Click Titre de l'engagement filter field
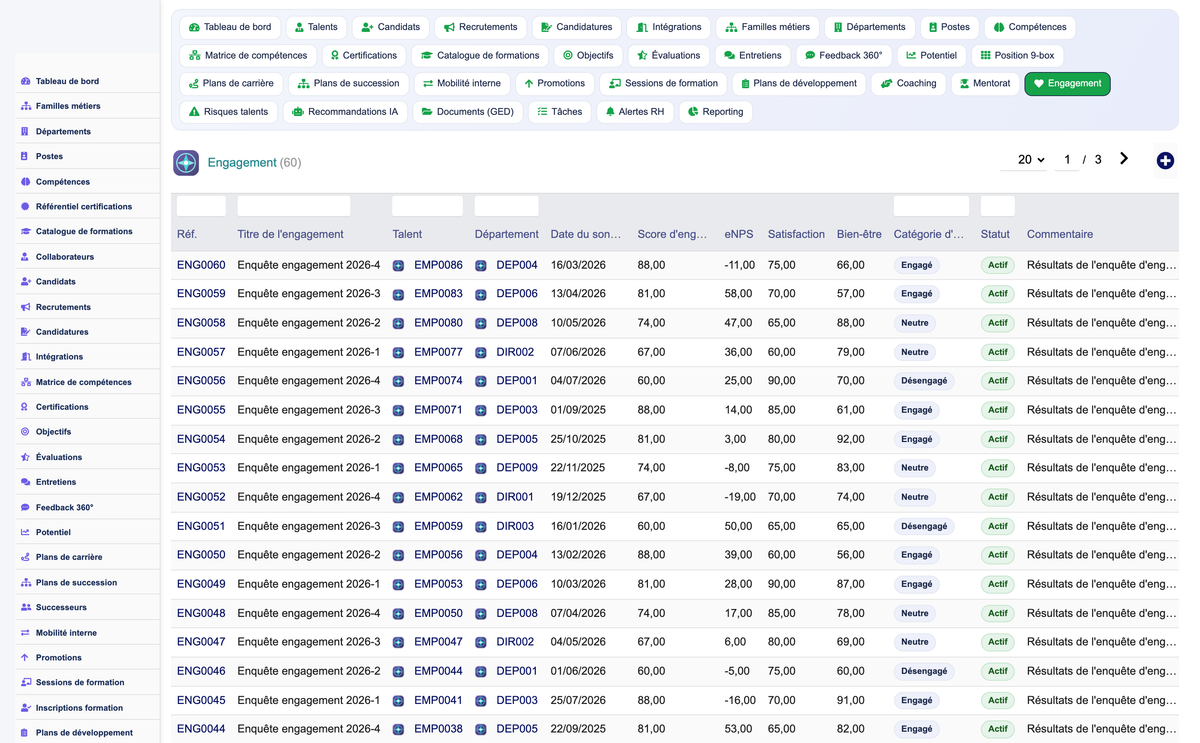The height and width of the screenshot is (743, 1200). coord(294,206)
